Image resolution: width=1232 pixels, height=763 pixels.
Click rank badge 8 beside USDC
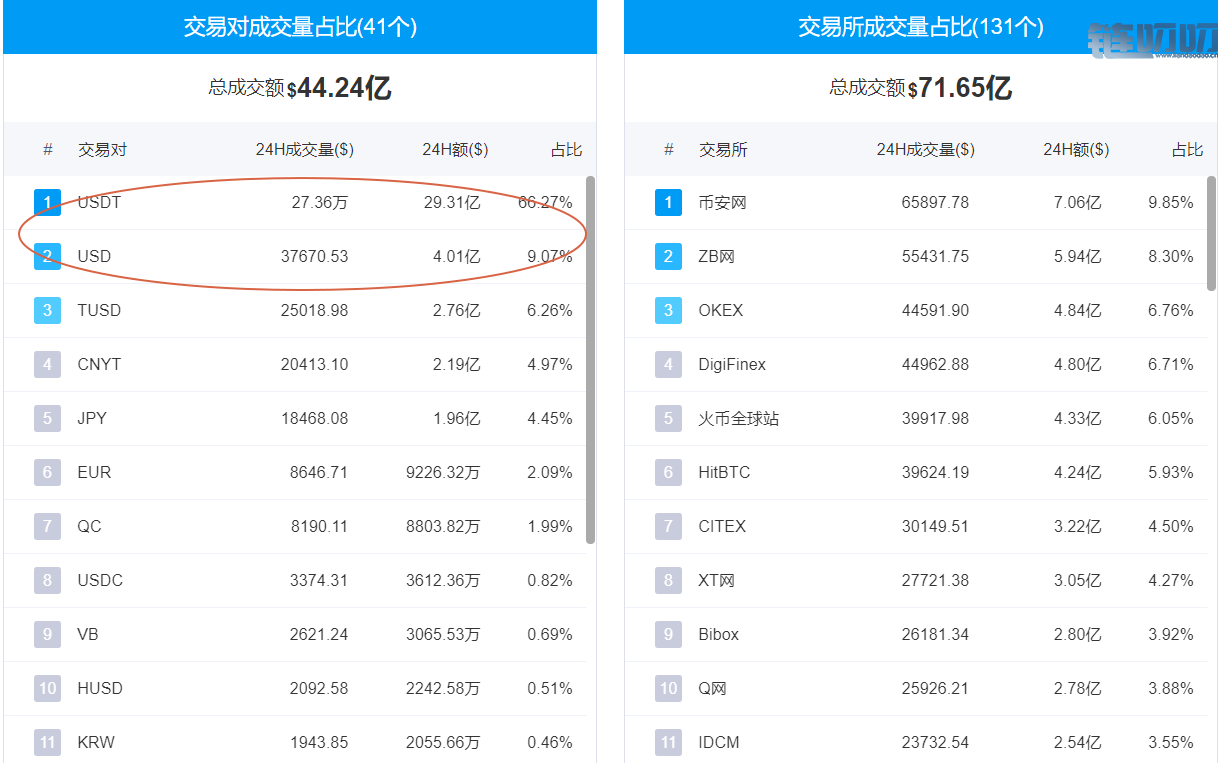coord(47,580)
